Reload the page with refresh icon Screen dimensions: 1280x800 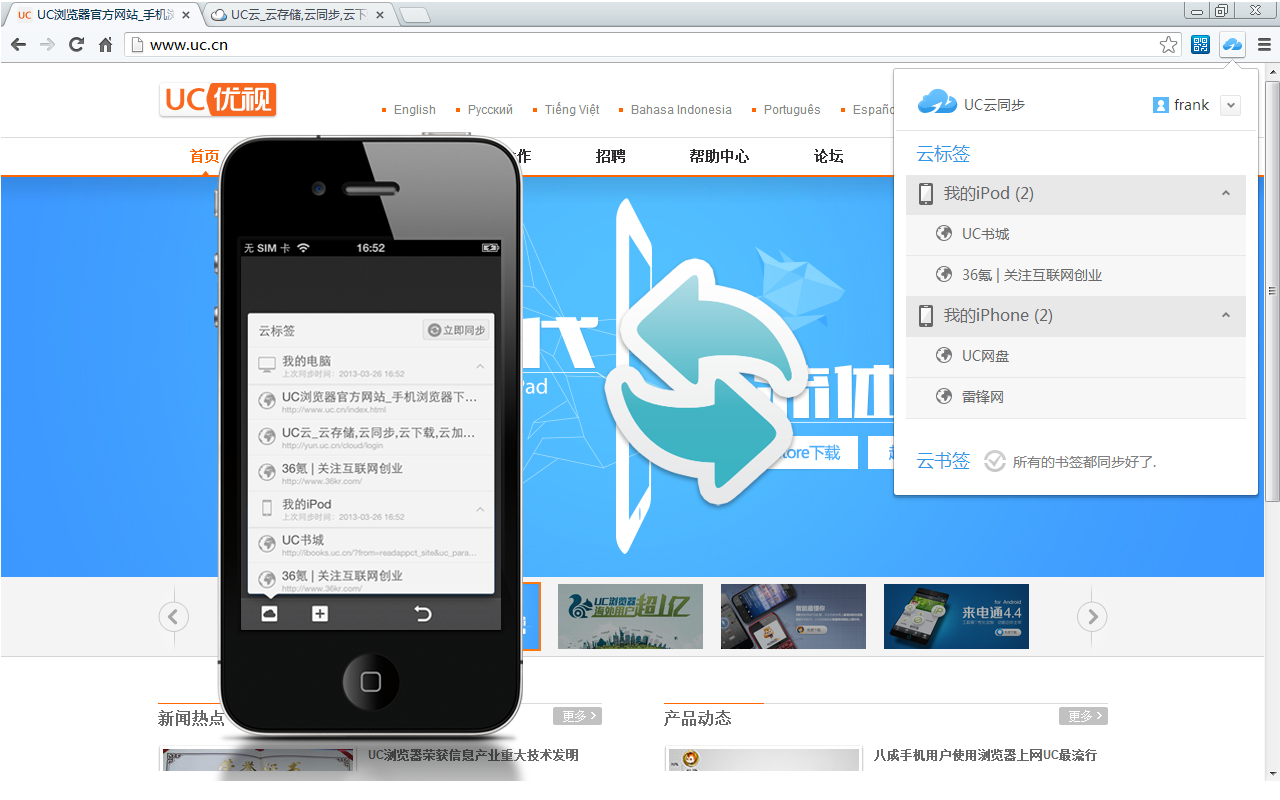click(x=76, y=45)
